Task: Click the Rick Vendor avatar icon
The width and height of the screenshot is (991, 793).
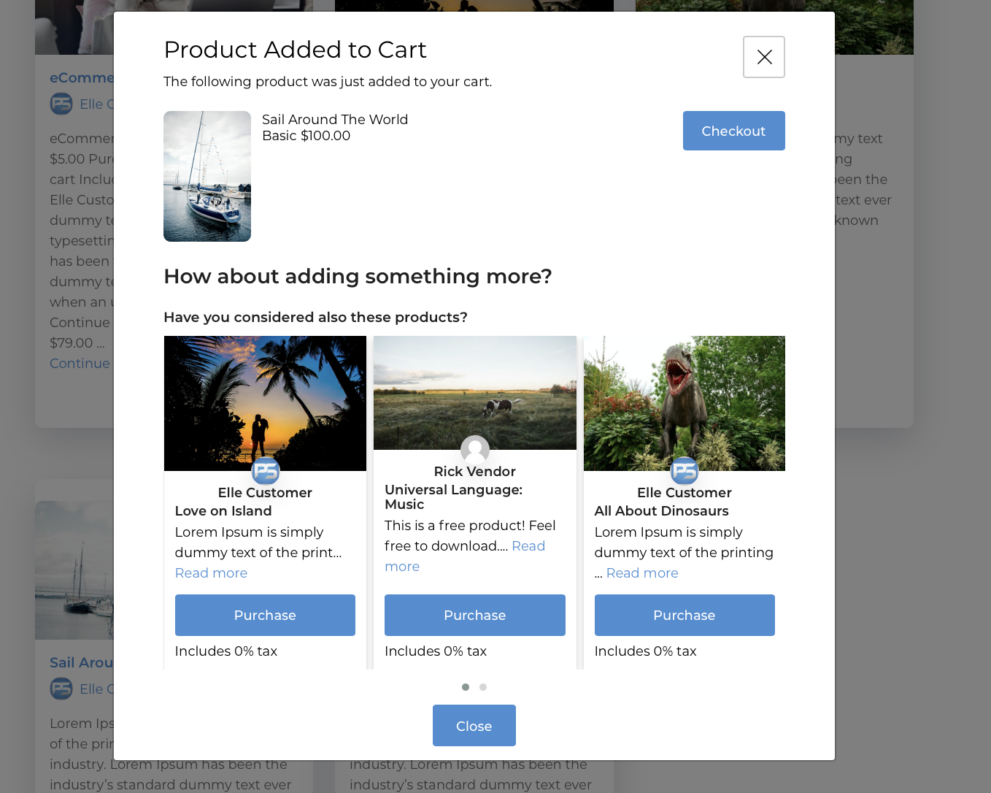Action: (474, 450)
